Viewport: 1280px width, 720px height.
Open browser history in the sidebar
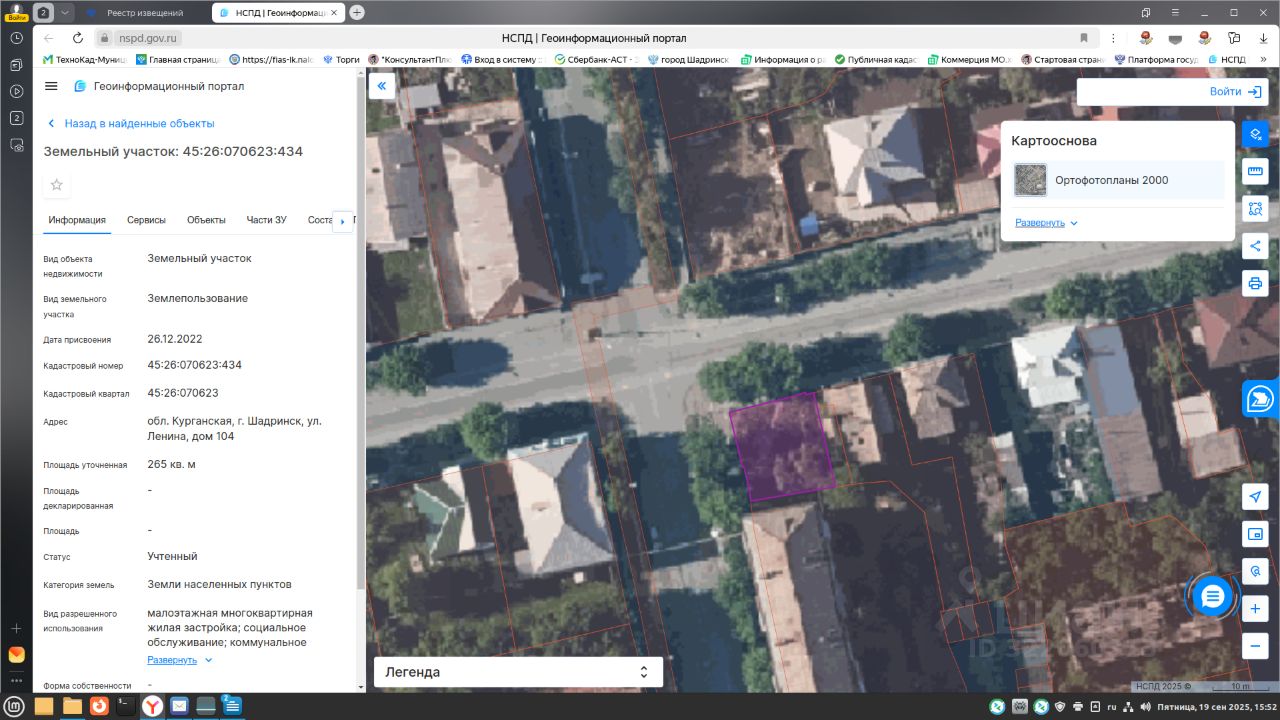tap(16, 38)
